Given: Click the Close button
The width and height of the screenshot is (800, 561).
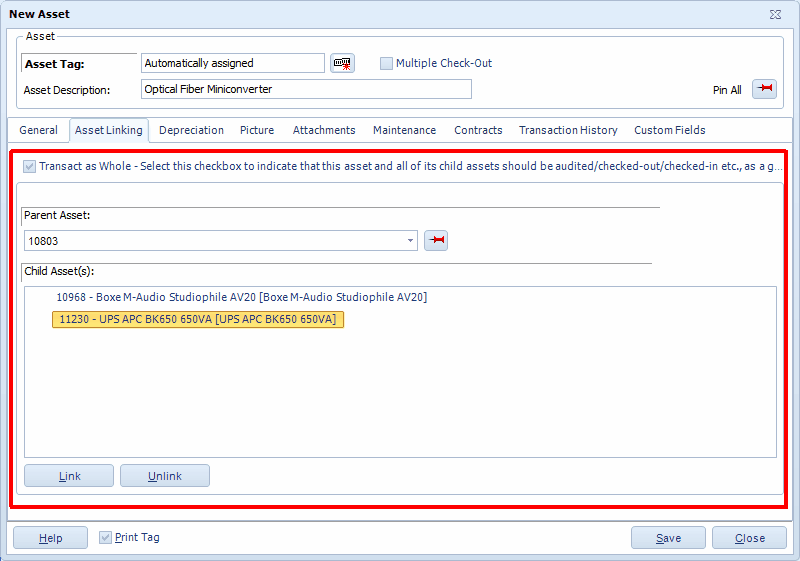Looking at the screenshot, I should (749, 538).
